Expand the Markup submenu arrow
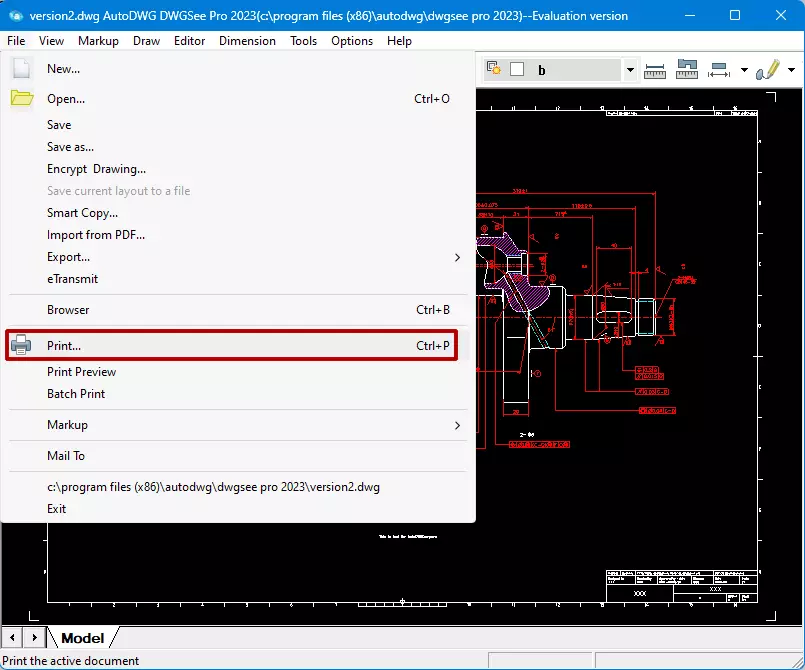 tap(457, 425)
